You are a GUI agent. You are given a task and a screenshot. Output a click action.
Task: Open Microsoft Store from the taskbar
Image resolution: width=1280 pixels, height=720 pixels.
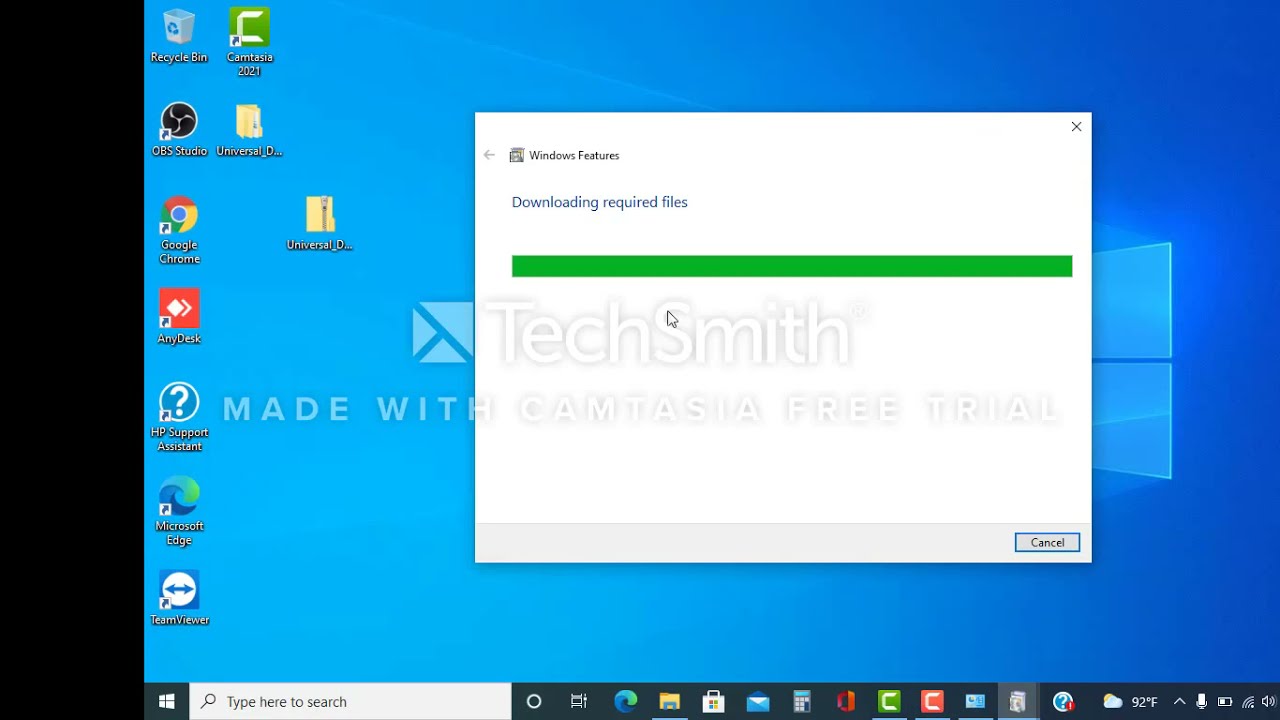coord(713,701)
